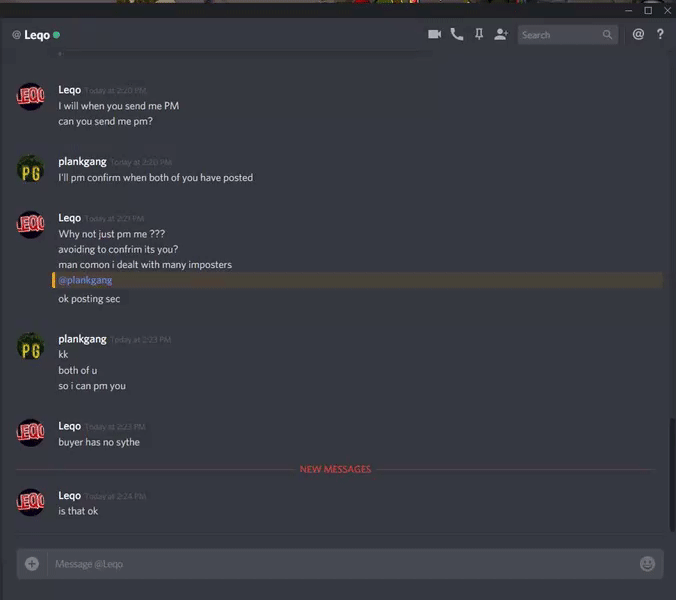The width and height of the screenshot is (676, 600).
Task: Click the search magnifier icon
Action: 607,34
